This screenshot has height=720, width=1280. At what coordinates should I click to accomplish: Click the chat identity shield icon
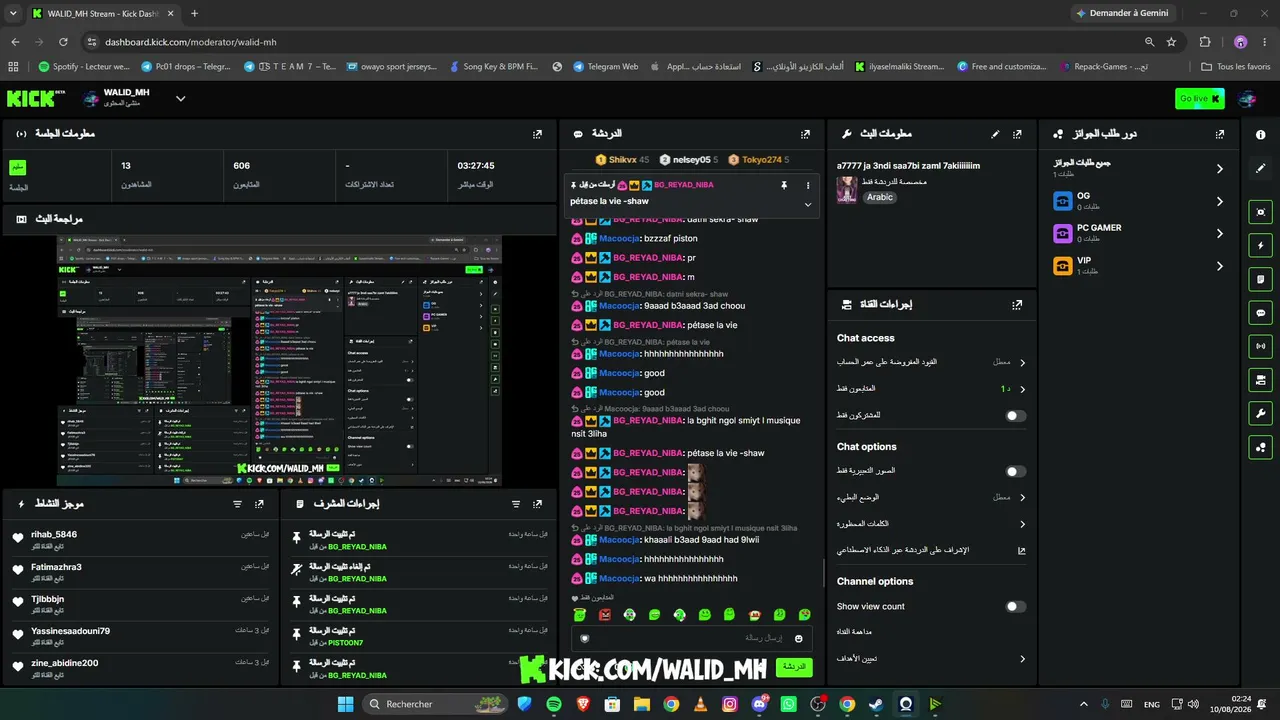585,638
